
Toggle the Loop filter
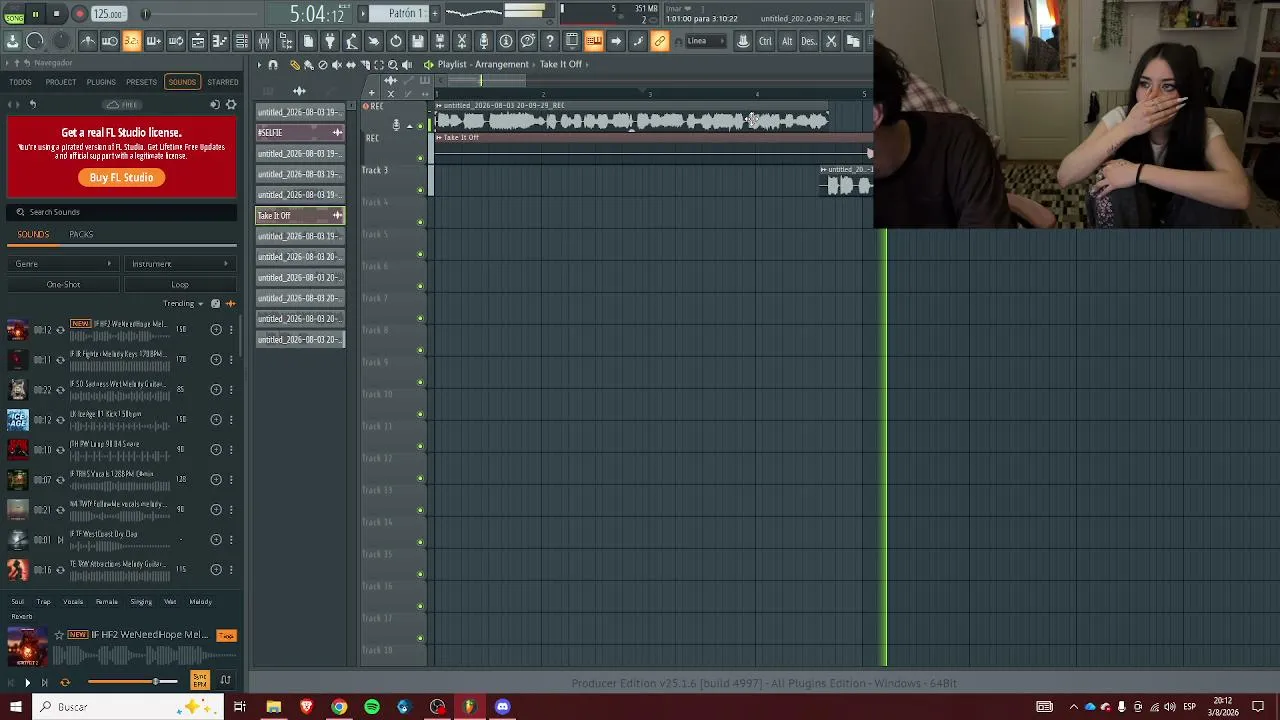tap(180, 285)
